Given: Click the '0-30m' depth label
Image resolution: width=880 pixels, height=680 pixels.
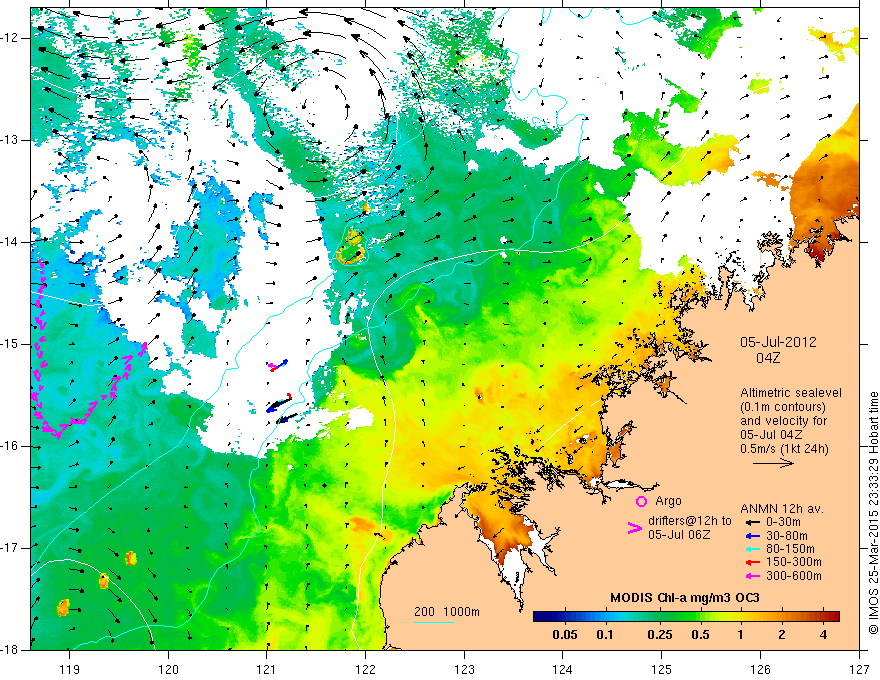Looking at the screenshot, I should tap(783, 522).
